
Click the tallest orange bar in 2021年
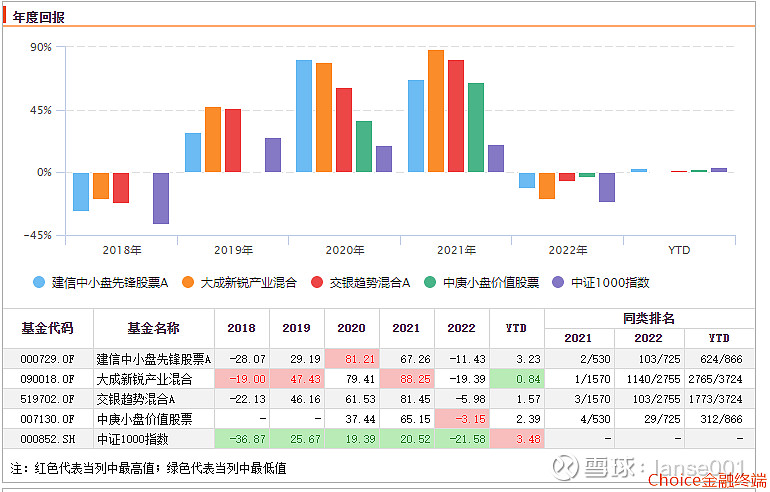click(x=436, y=111)
